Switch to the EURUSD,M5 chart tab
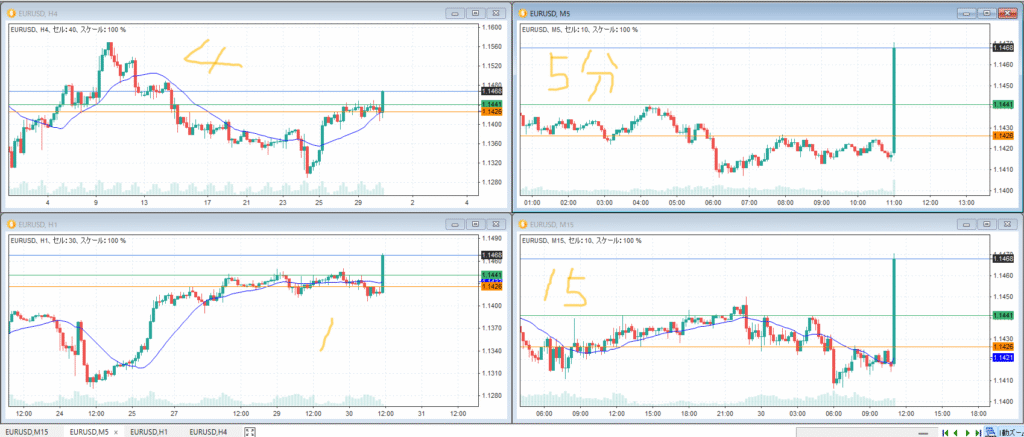 [88, 431]
